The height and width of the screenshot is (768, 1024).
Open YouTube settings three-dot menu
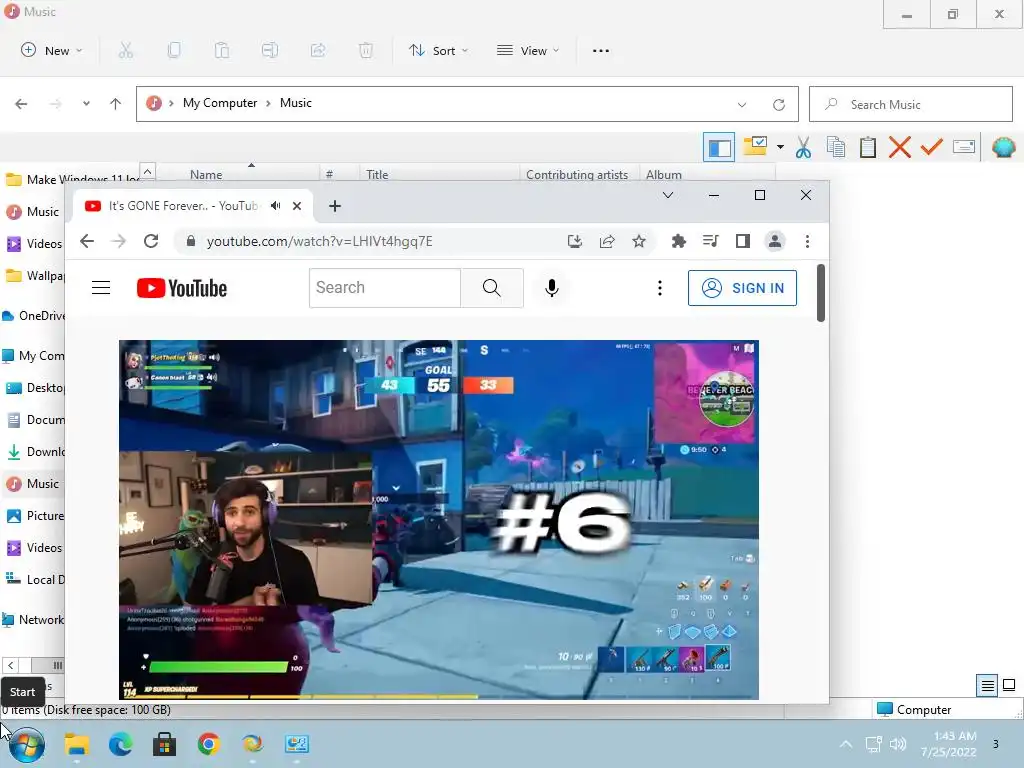660,288
